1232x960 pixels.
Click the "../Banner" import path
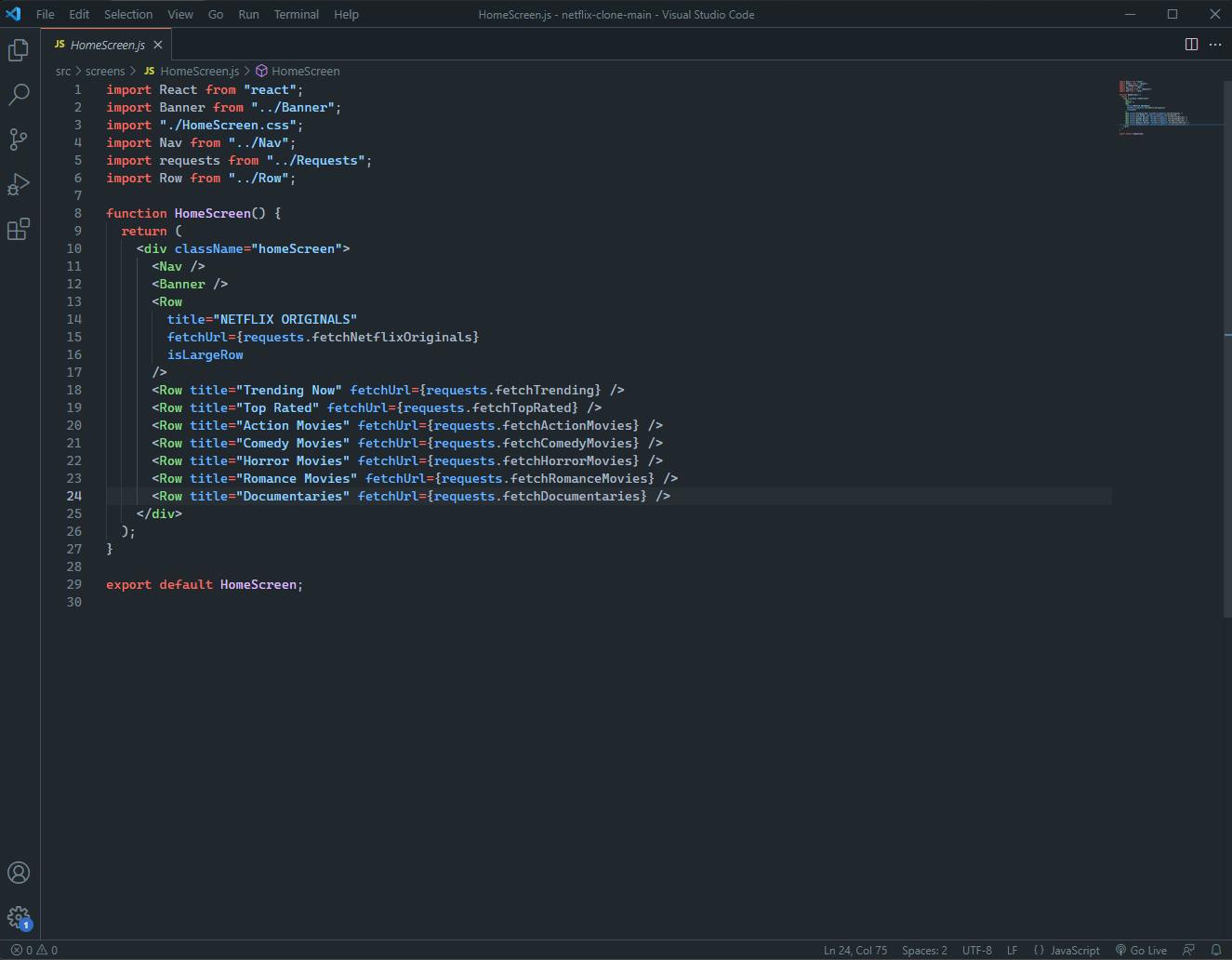point(292,107)
